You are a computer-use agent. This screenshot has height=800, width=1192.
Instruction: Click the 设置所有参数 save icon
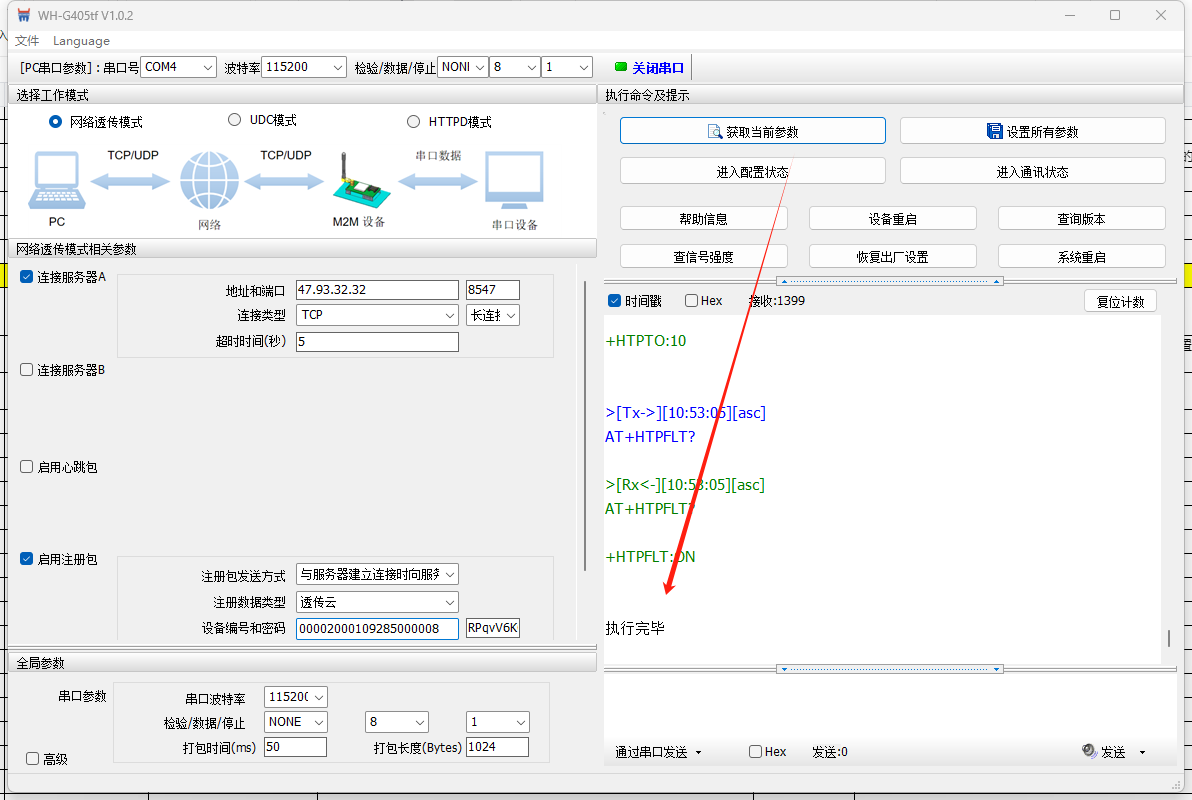click(994, 132)
